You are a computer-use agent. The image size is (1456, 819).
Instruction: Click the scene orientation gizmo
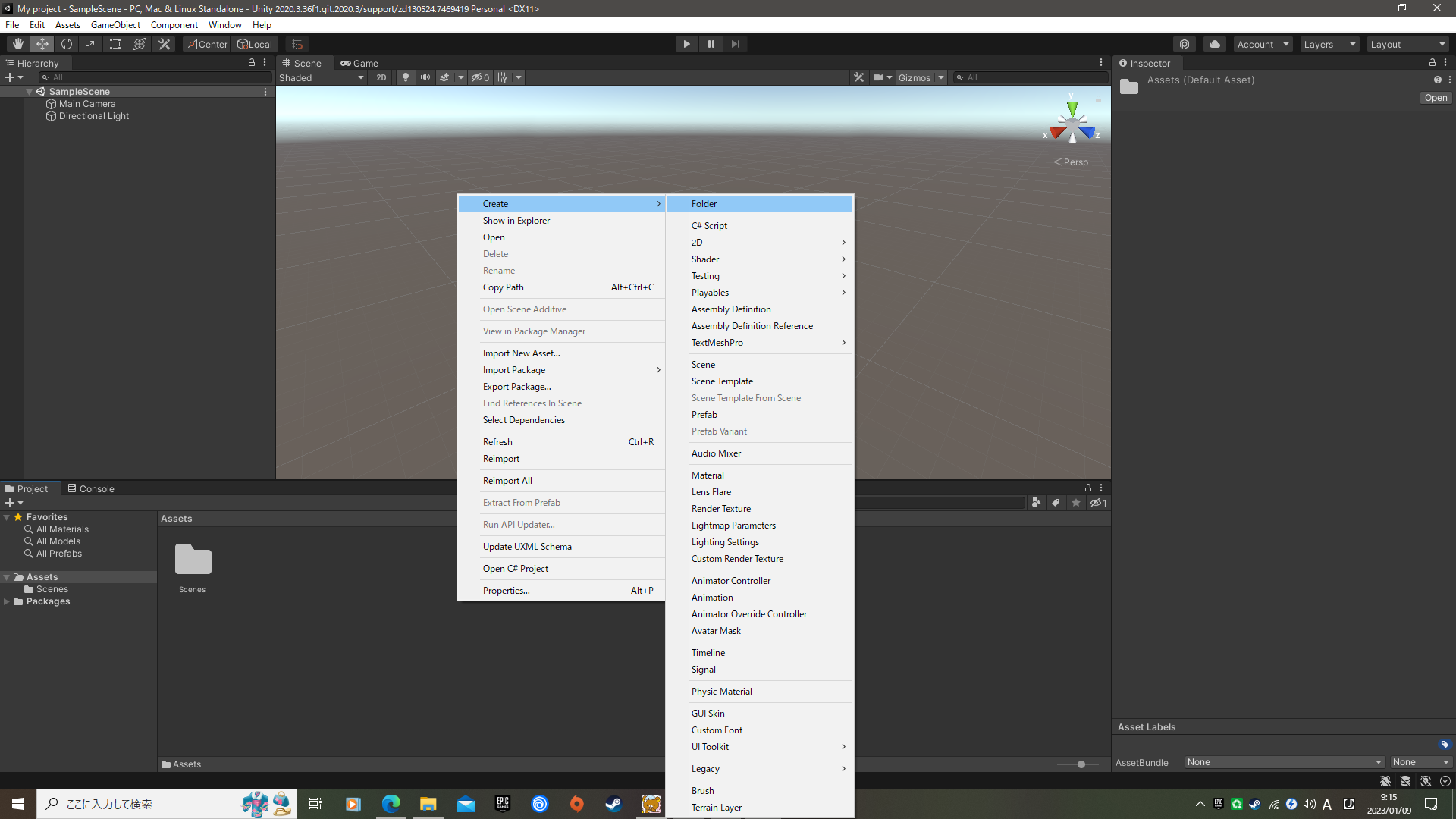coord(1072,121)
